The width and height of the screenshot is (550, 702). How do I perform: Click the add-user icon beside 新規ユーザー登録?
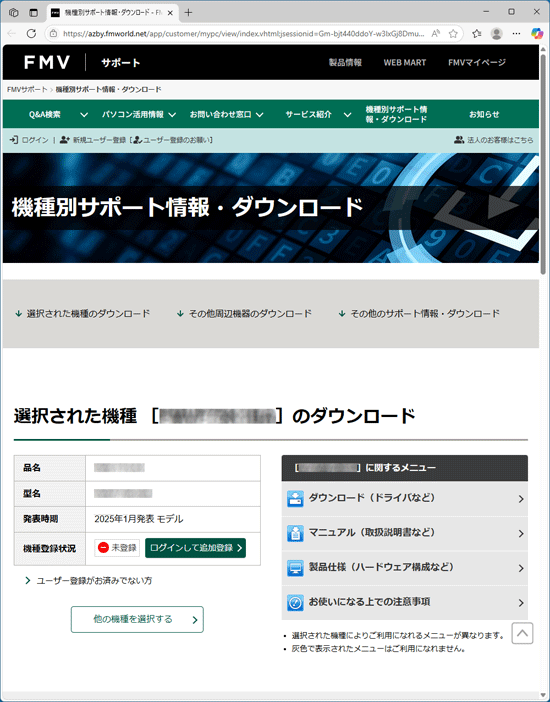64,140
